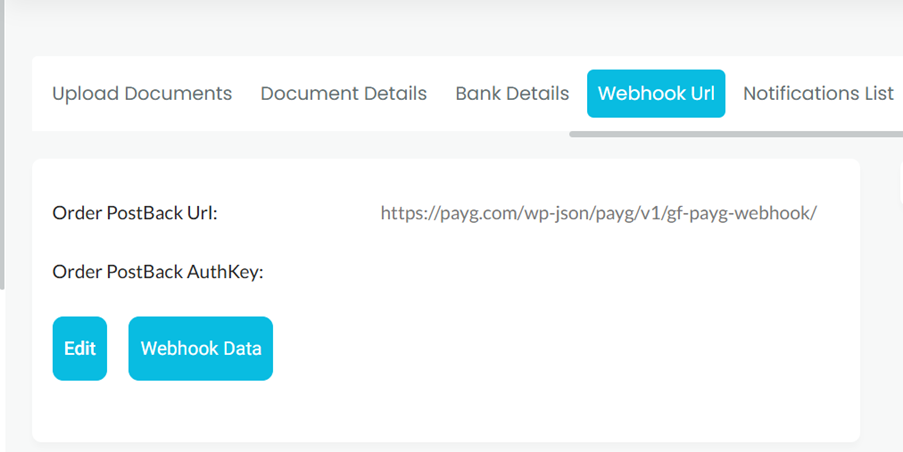Click the payg.com webhook URL text
903x452 pixels.
tap(598, 213)
